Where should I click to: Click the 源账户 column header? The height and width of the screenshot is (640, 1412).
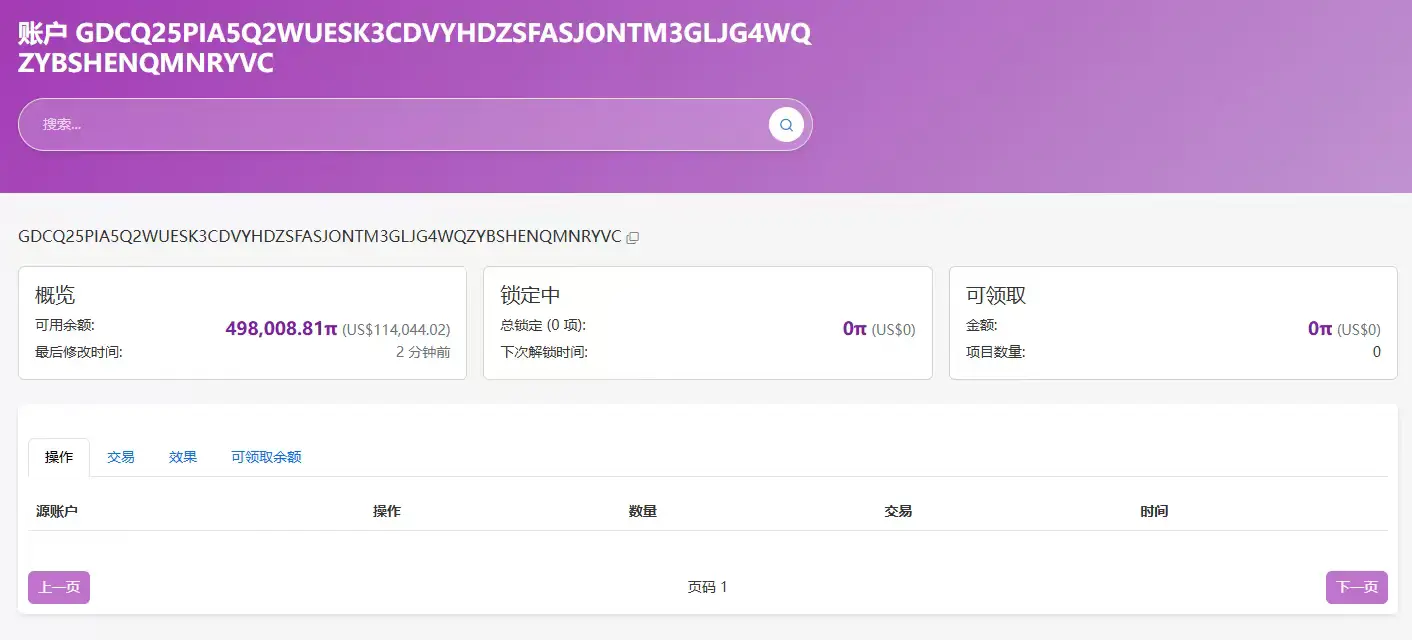[57, 511]
